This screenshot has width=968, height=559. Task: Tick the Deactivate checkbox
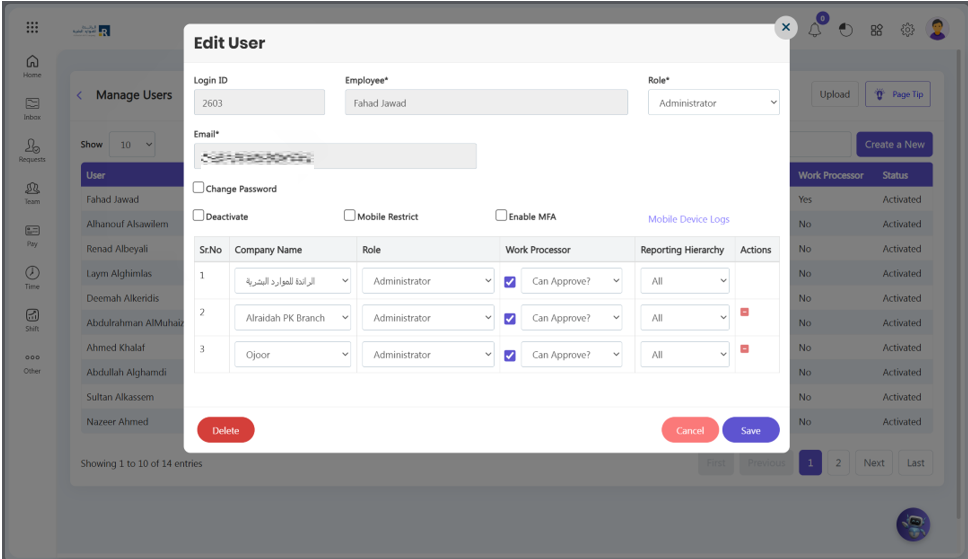pos(199,216)
